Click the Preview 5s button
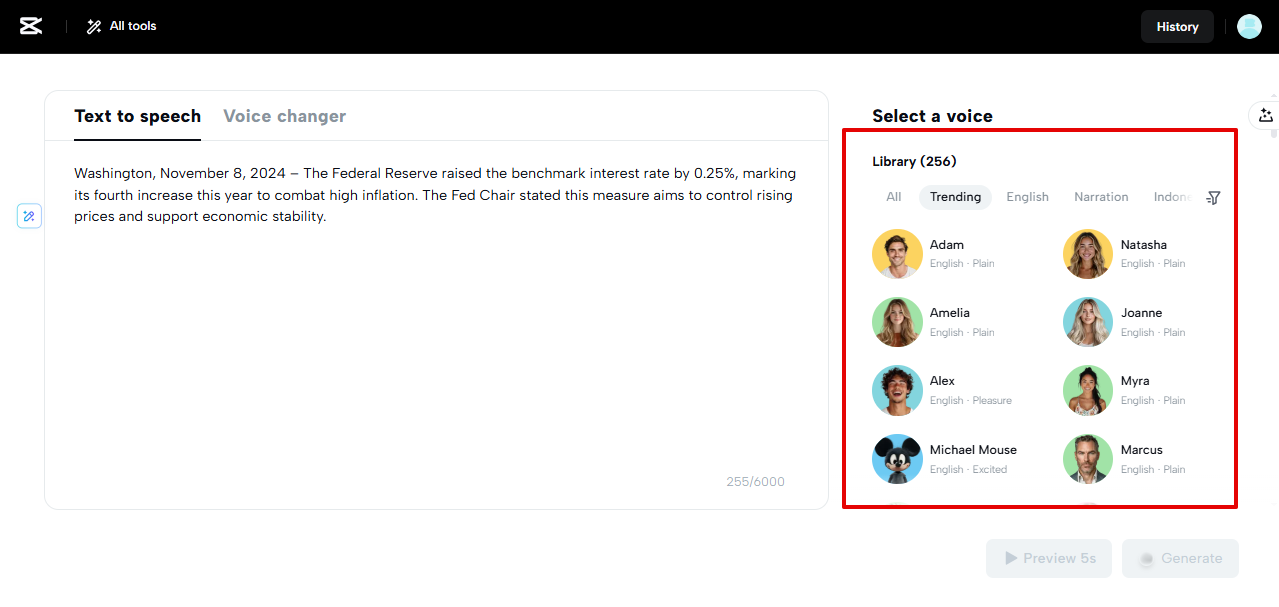Viewport: 1279px width, 607px height. (x=1049, y=558)
